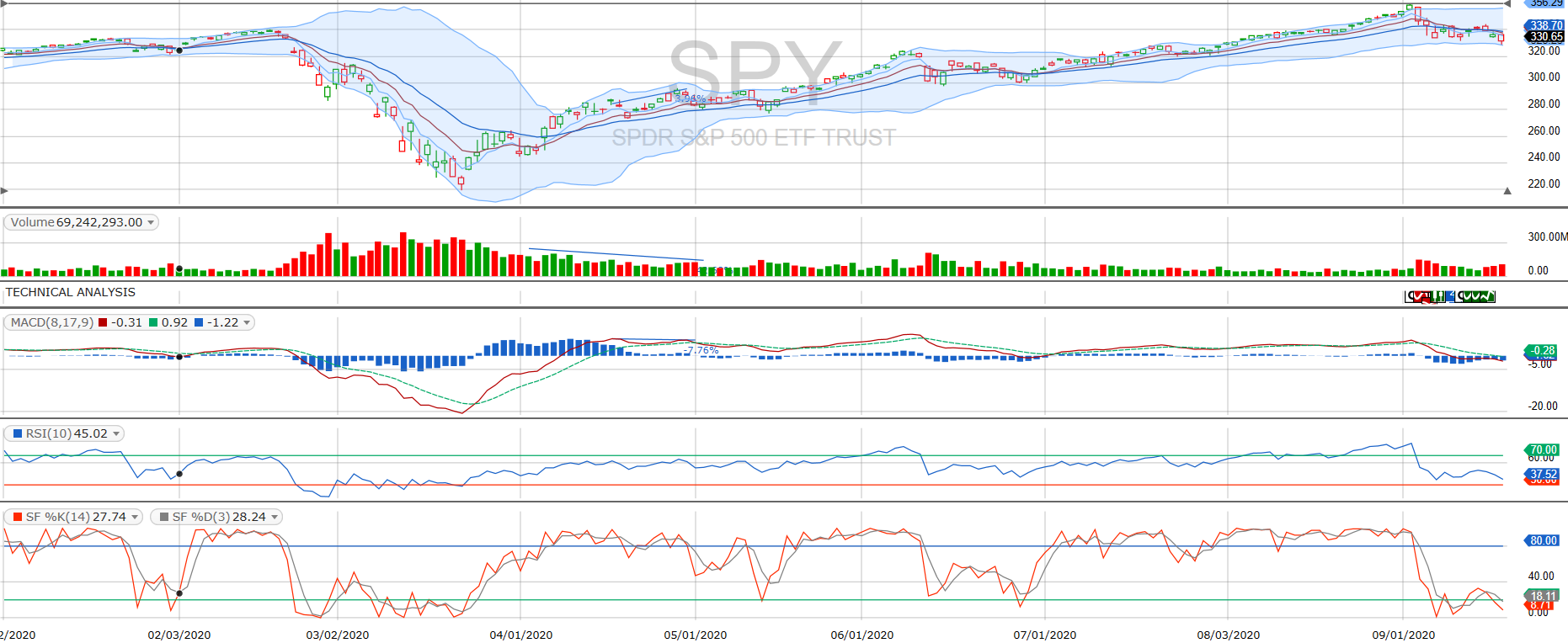Click the 300.00M volume axis label
The height and width of the screenshot is (643, 1568).
[x=1548, y=236]
